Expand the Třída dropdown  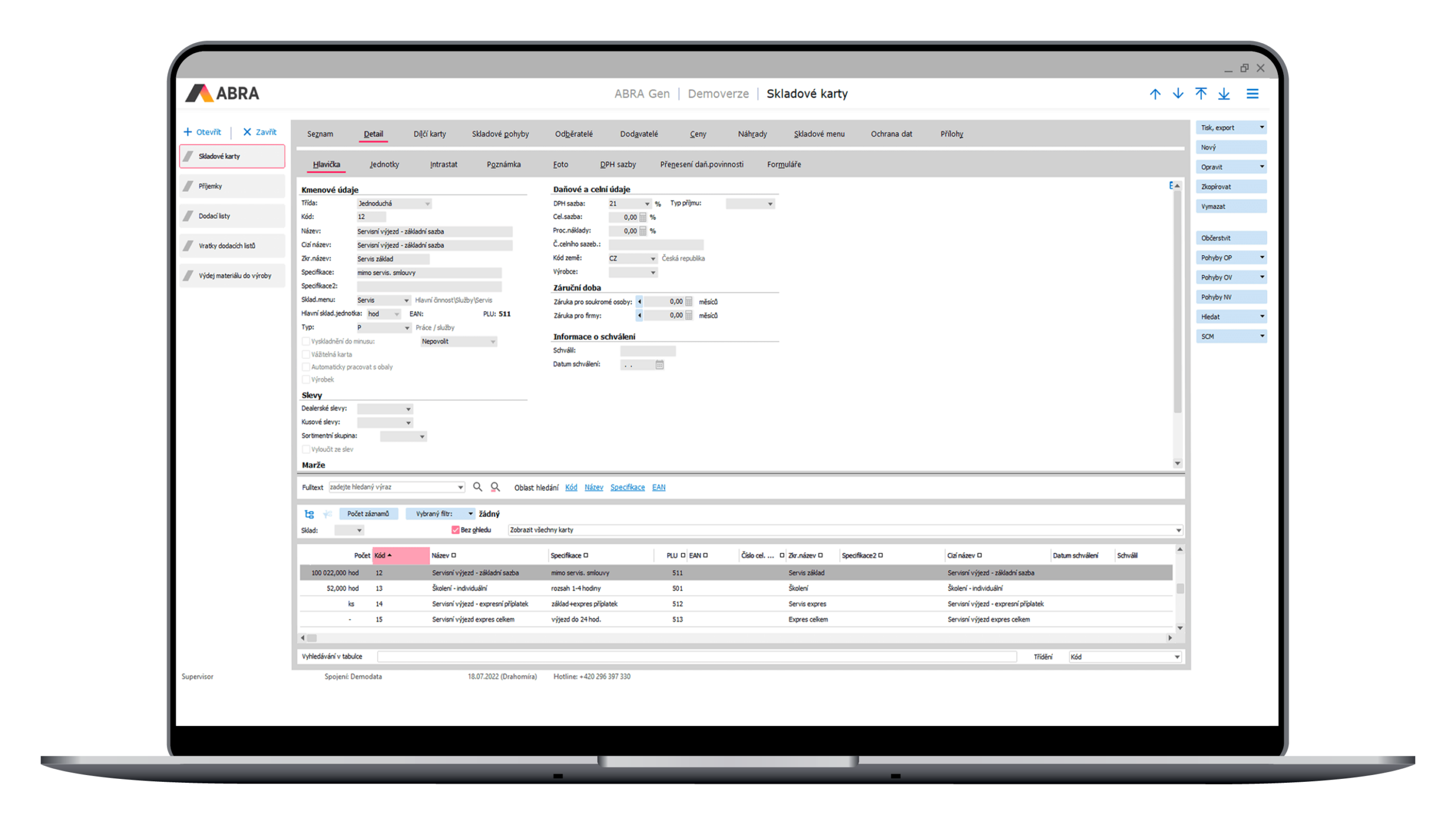point(427,204)
